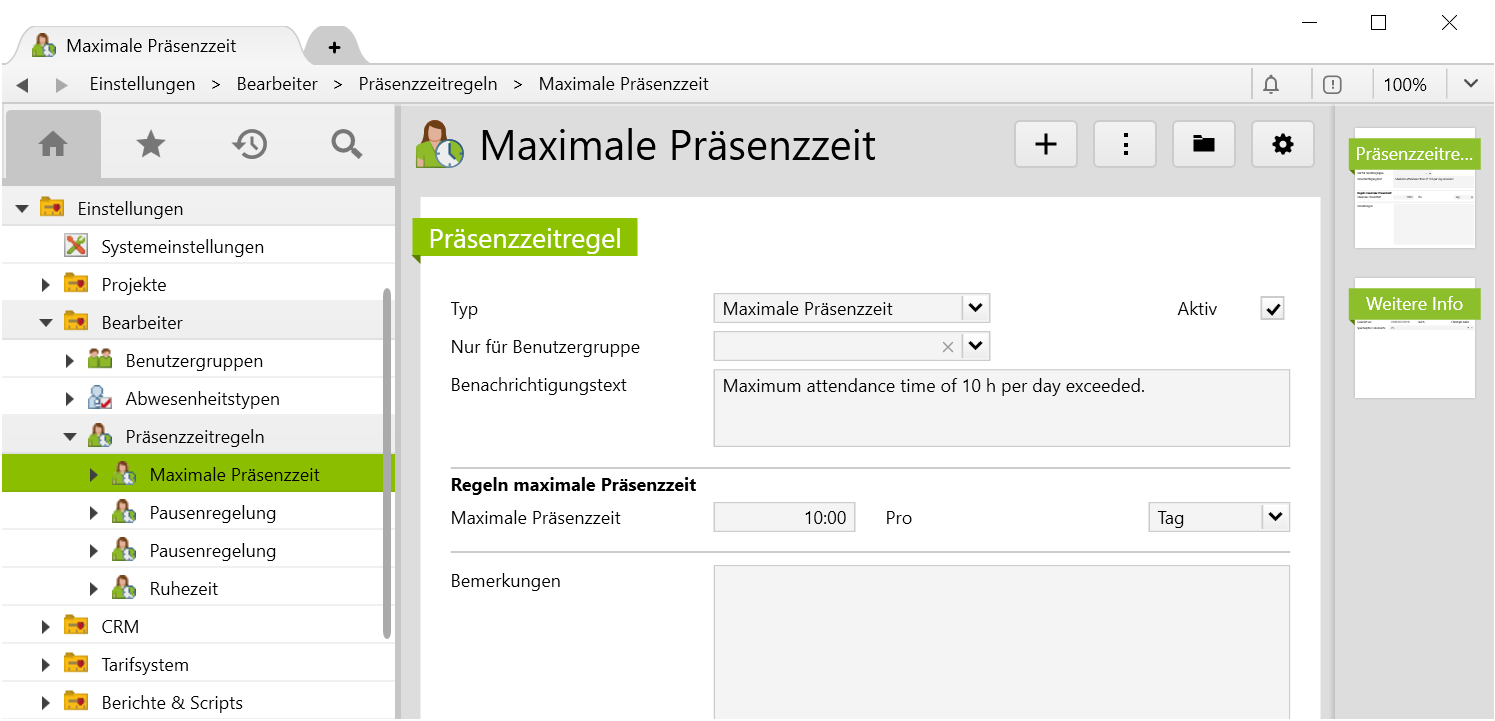The width and height of the screenshot is (1495, 721).
Task: Click the notification bell icon
Action: tap(1271, 85)
